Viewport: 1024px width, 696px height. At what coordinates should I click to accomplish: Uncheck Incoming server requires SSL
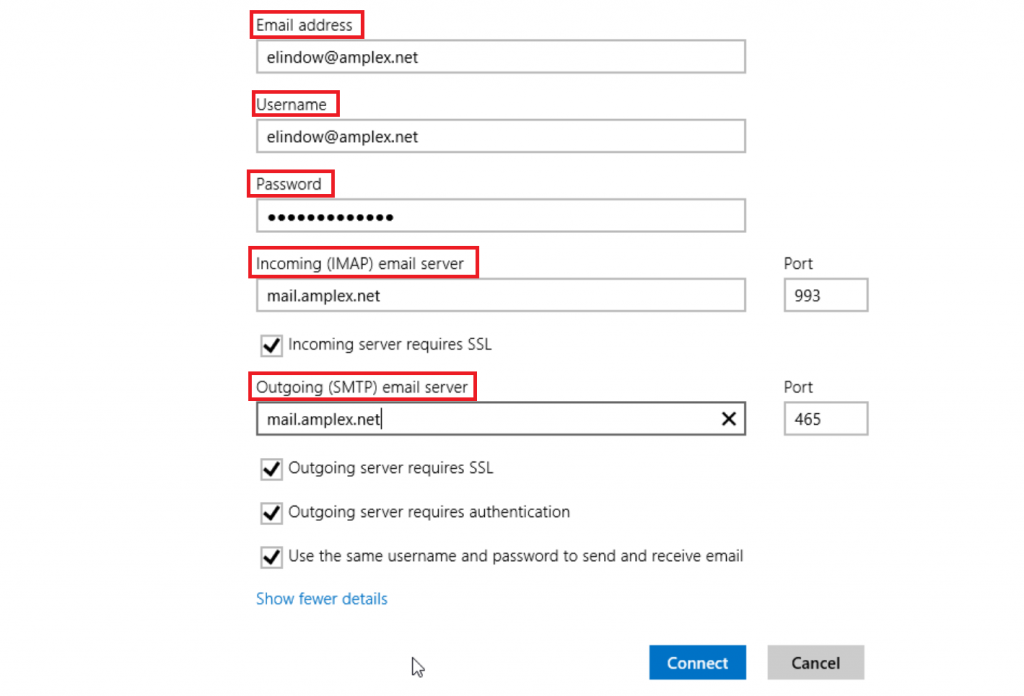click(271, 345)
